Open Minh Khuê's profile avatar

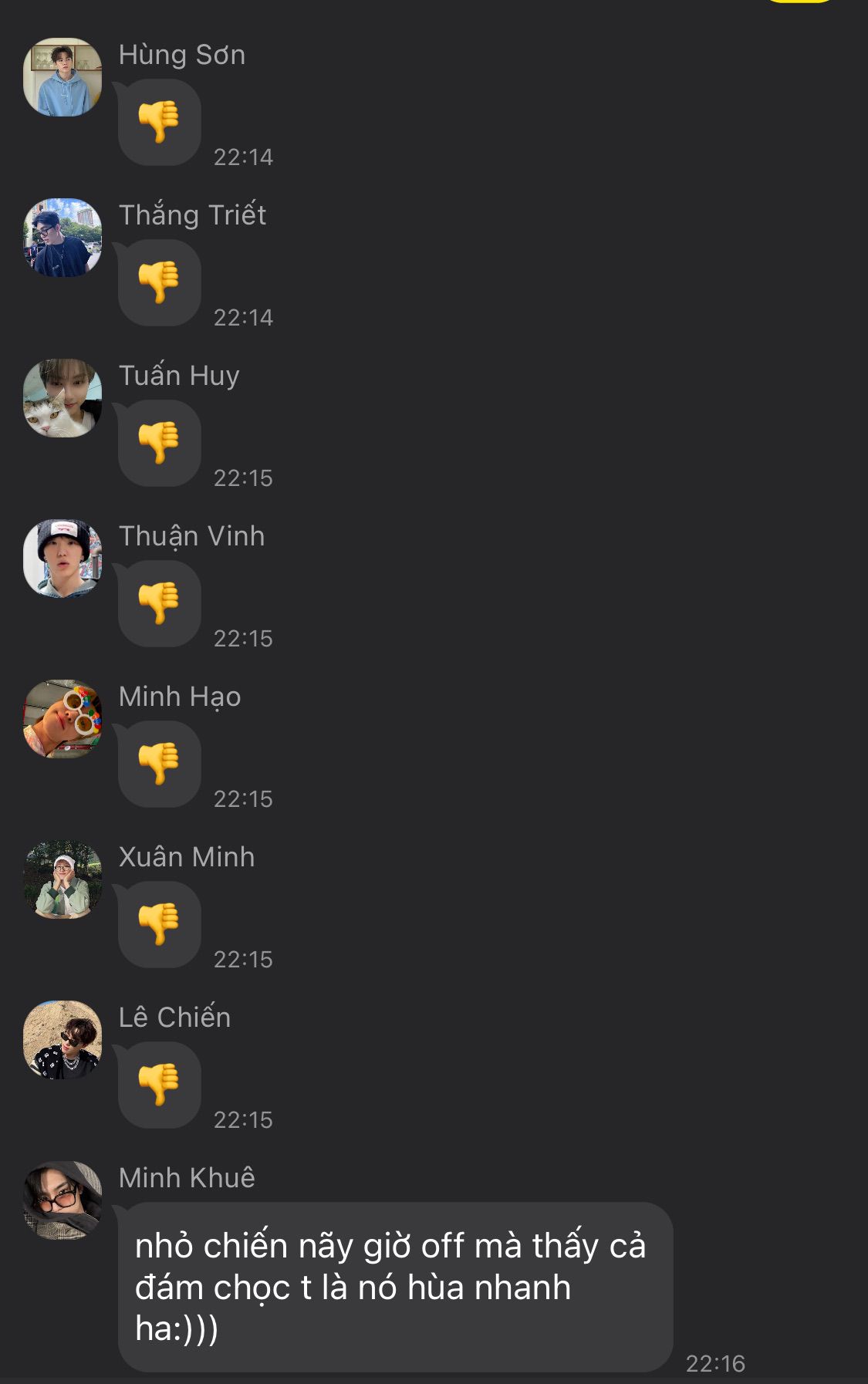click(x=62, y=1200)
